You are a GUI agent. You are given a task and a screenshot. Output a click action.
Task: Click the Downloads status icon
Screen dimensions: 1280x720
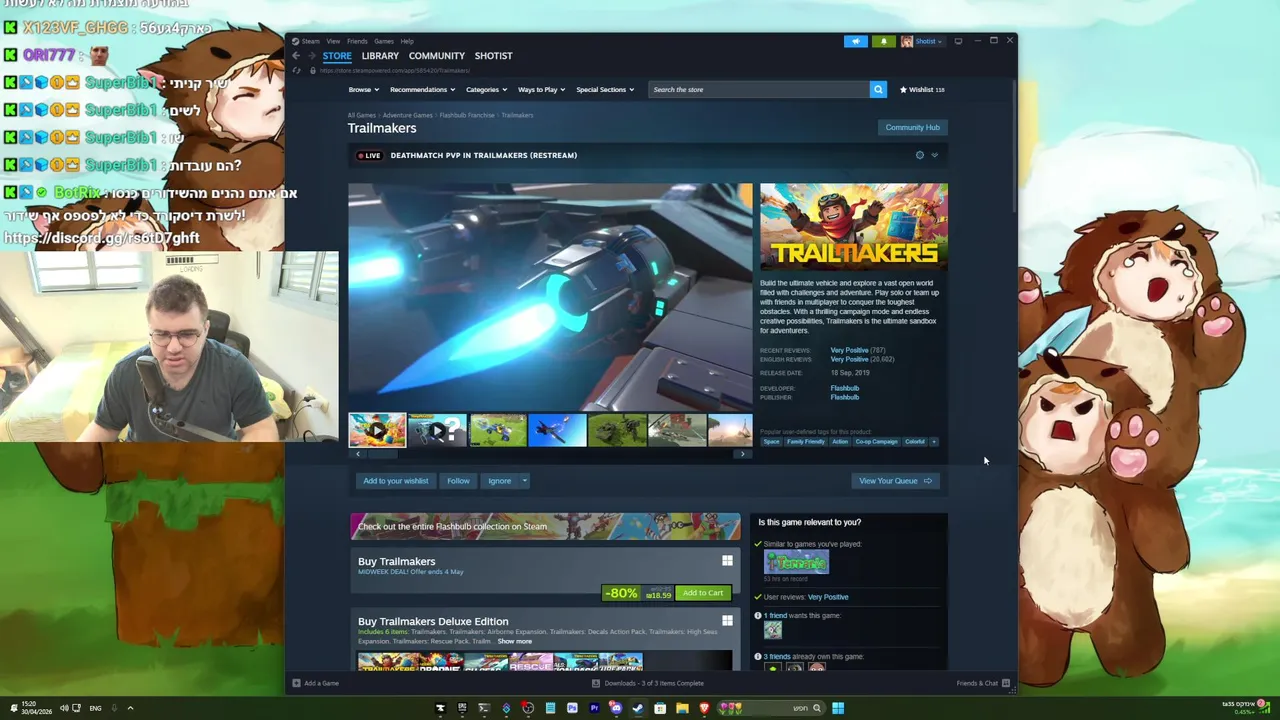click(596, 683)
